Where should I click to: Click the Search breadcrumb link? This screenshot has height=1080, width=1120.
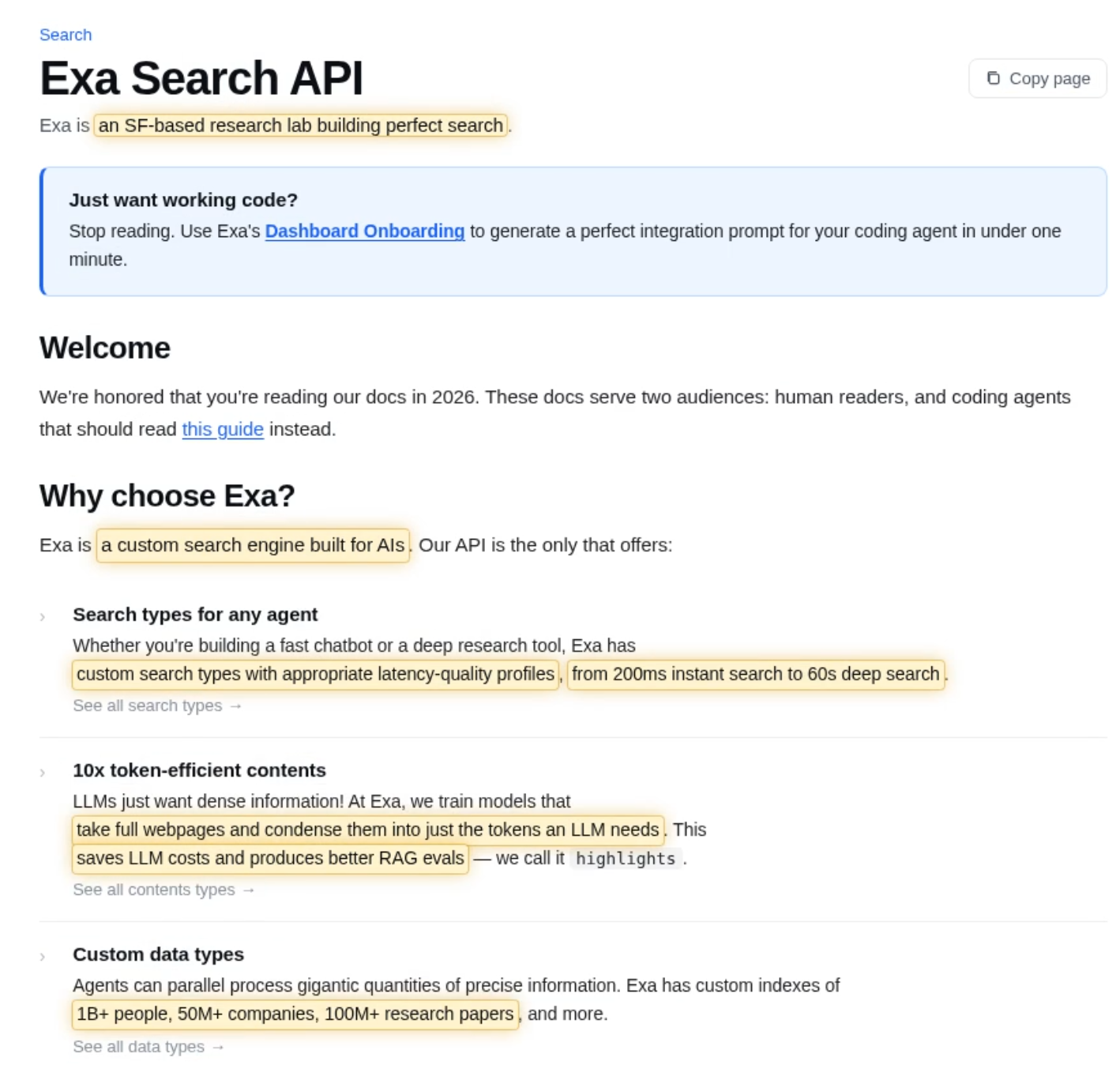pos(66,35)
